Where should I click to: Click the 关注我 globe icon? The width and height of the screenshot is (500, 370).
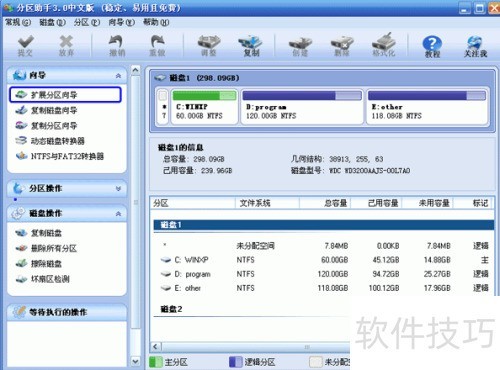pyautogui.click(x=475, y=46)
